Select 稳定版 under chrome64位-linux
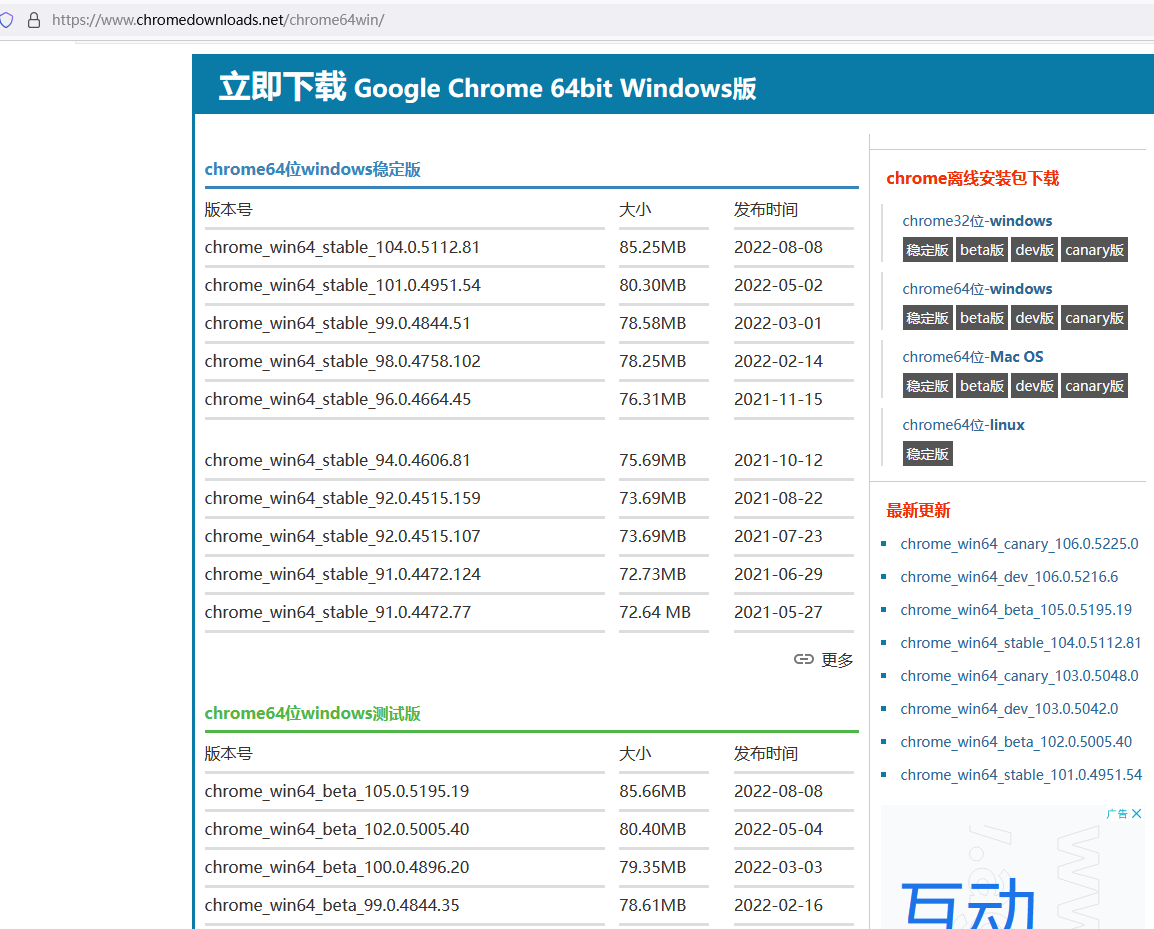Screen dimensions: 1154x929 point(927,454)
